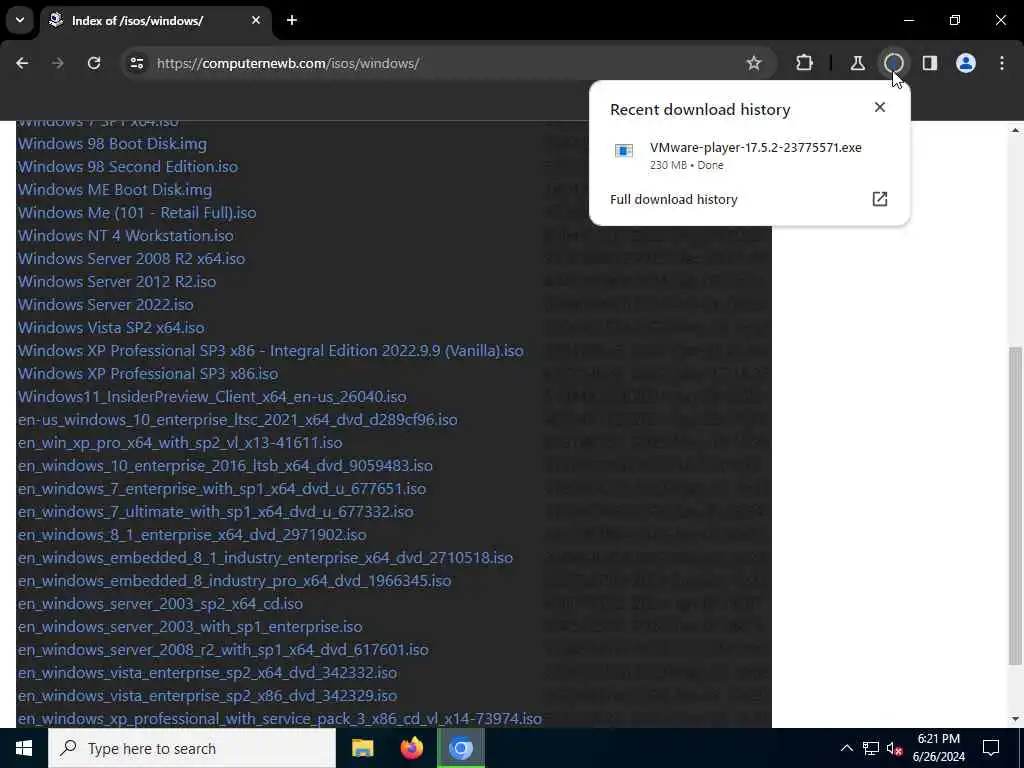
Task: Open the VMware-player-17.5.2-23775571.exe download
Action: (x=749, y=155)
